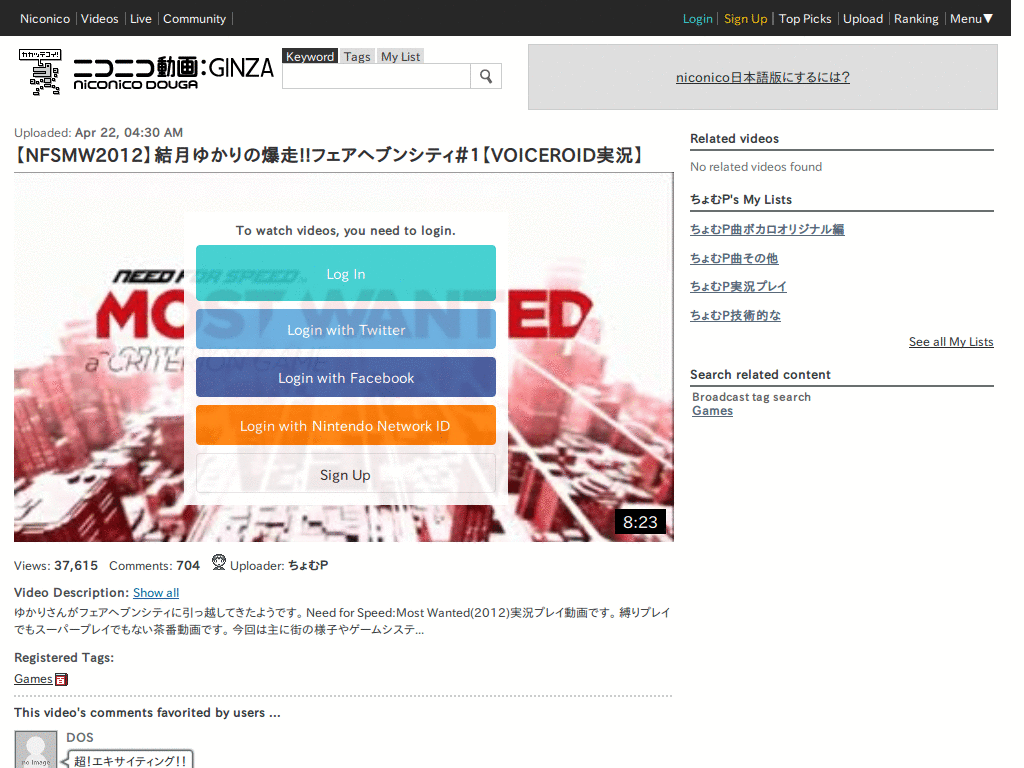Open the Ranking page link
The width and height of the screenshot is (1024, 768).
[916, 19]
